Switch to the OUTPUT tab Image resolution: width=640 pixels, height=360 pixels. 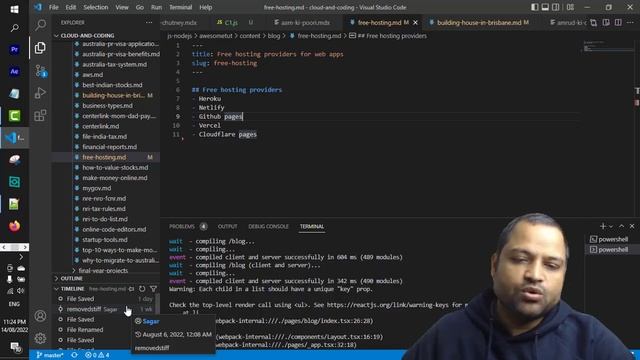[x=227, y=226]
